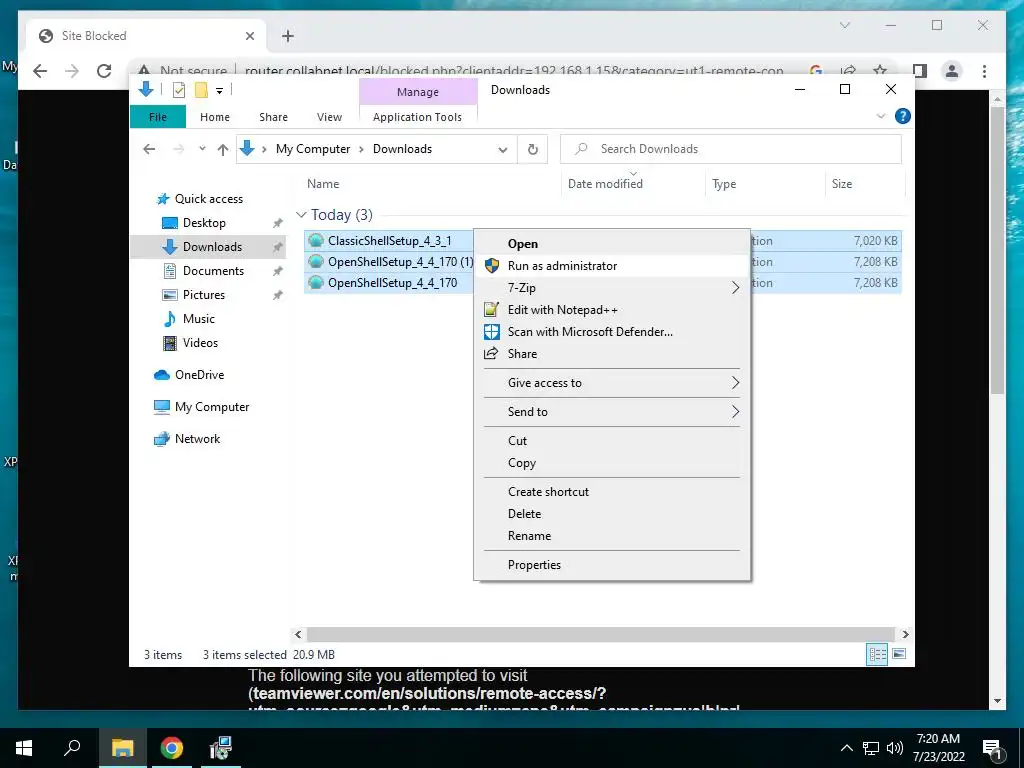Reload the Chrome page
The width and height of the screenshot is (1024, 768).
pos(104,71)
